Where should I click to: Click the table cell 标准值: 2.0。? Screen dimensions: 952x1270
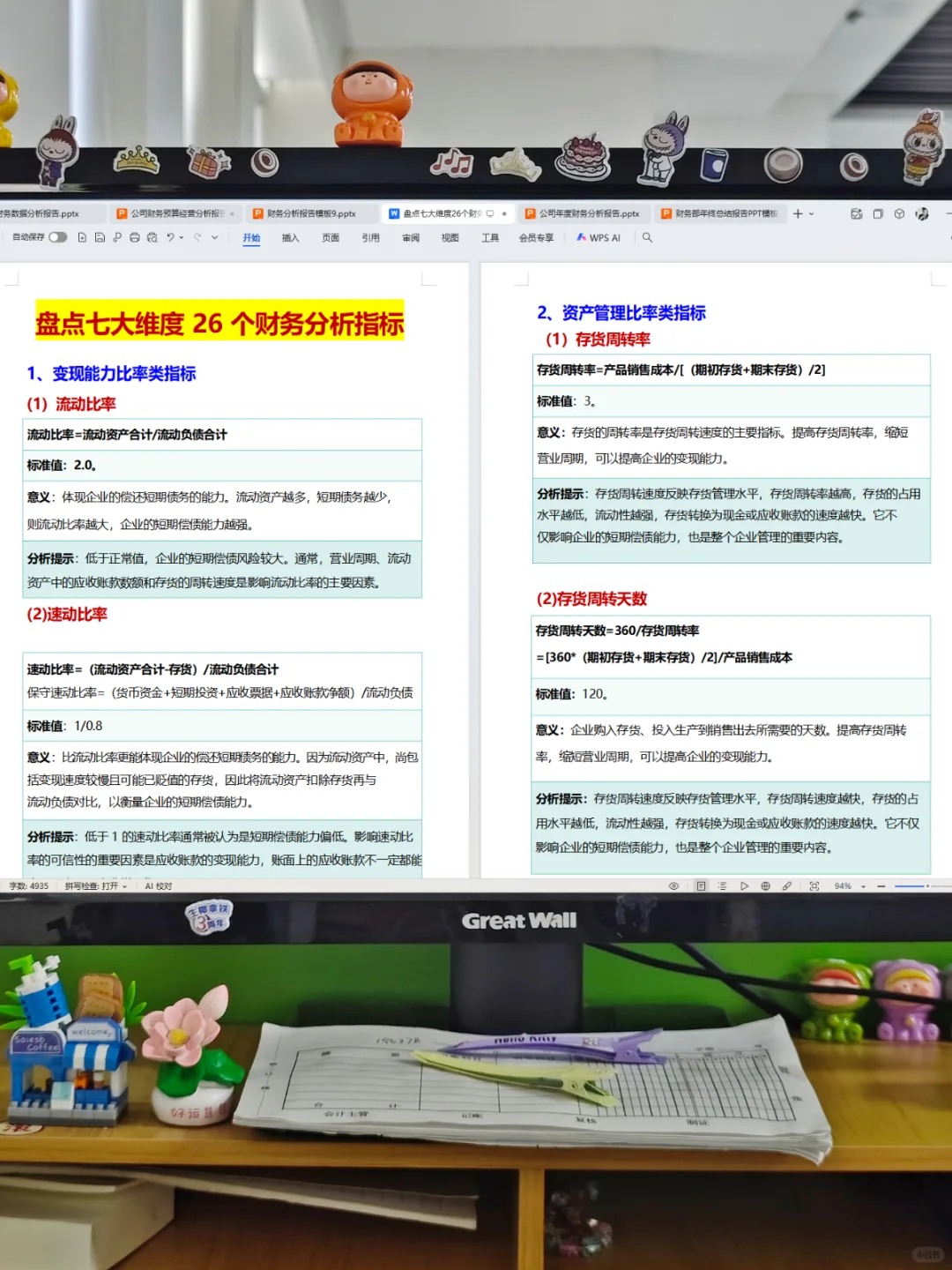coord(222,465)
